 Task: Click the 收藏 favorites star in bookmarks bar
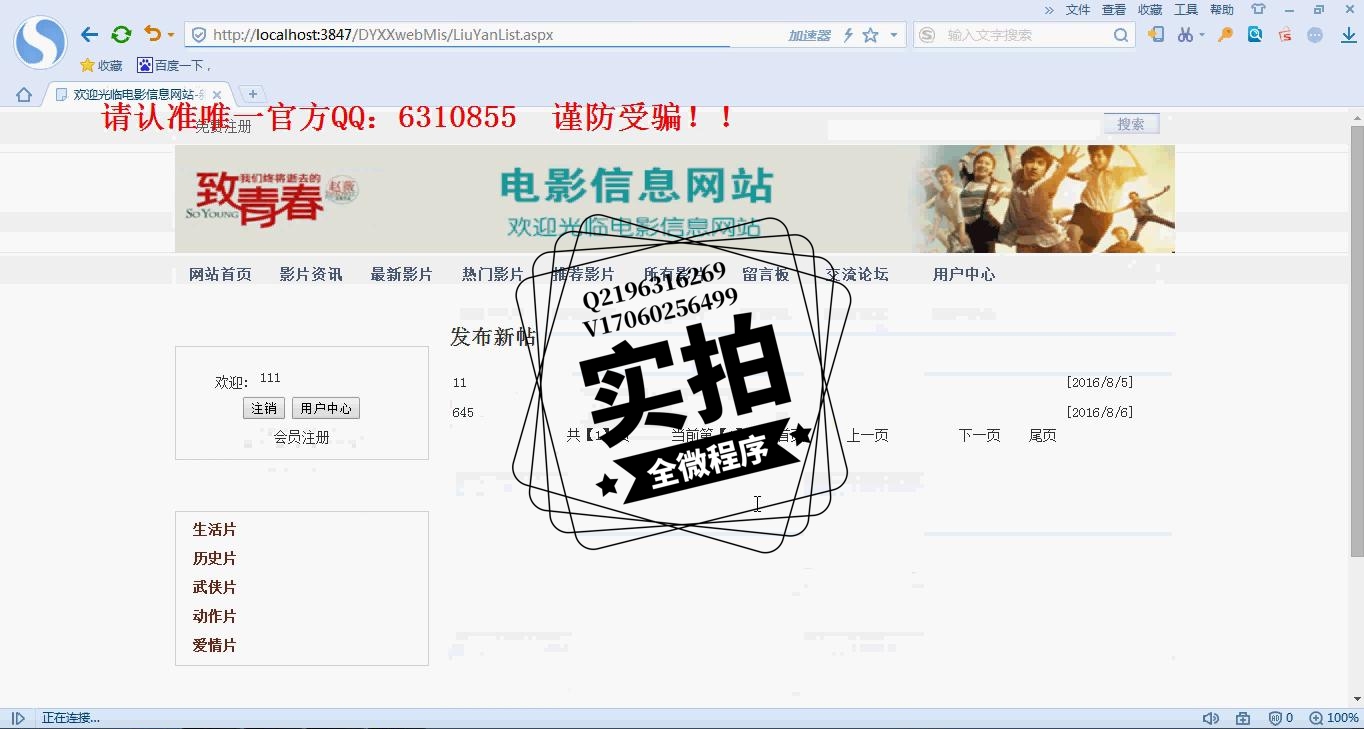[101, 65]
